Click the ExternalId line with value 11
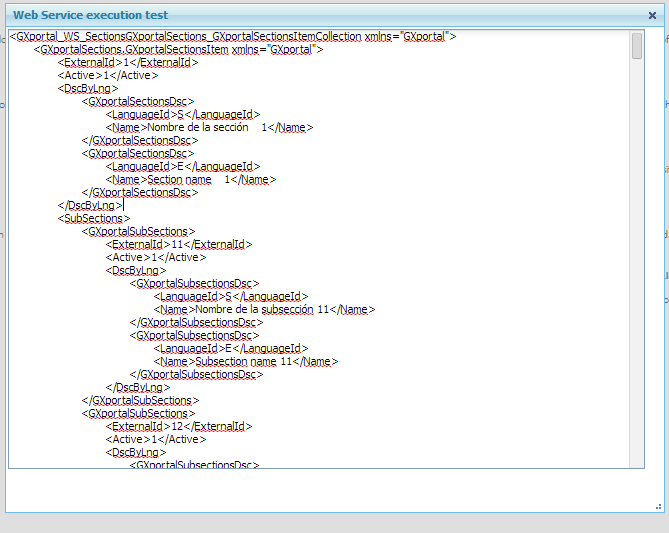This screenshot has height=533, width=669. (x=179, y=244)
